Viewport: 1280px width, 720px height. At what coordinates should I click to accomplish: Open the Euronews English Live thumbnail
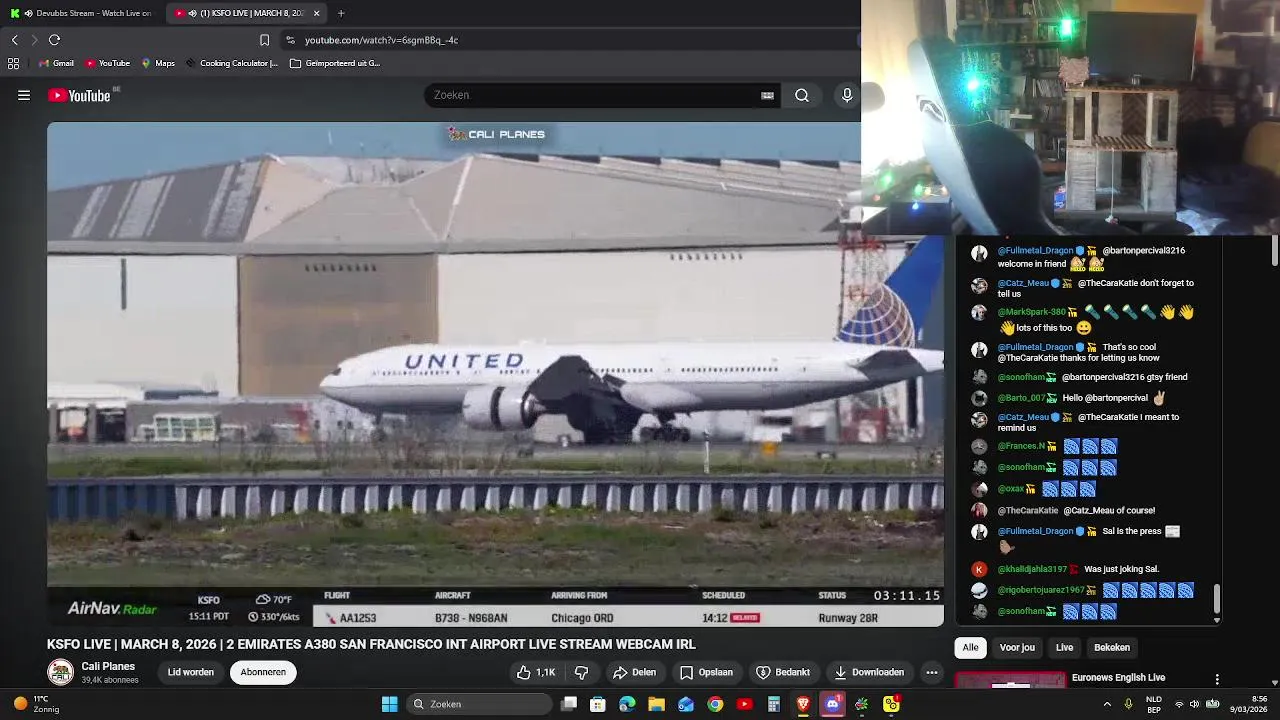click(1010, 680)
